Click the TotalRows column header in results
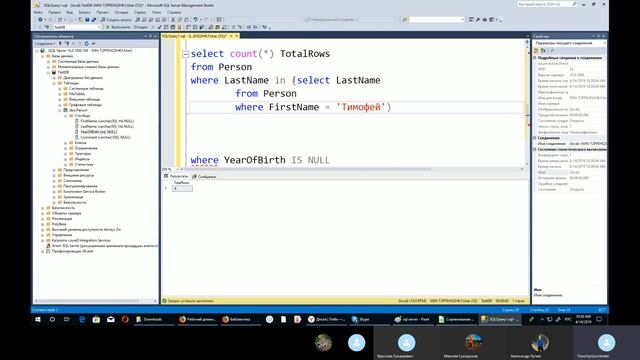The height and width of the screenshot is (360, 640). tap(182, 182)
